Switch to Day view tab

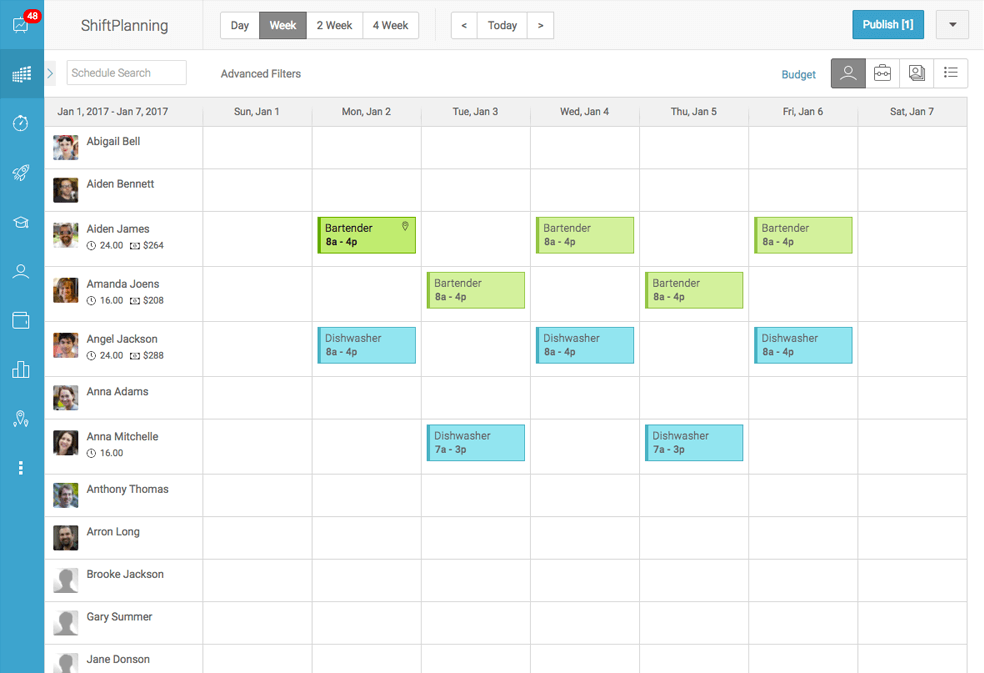tap(240, 25)
